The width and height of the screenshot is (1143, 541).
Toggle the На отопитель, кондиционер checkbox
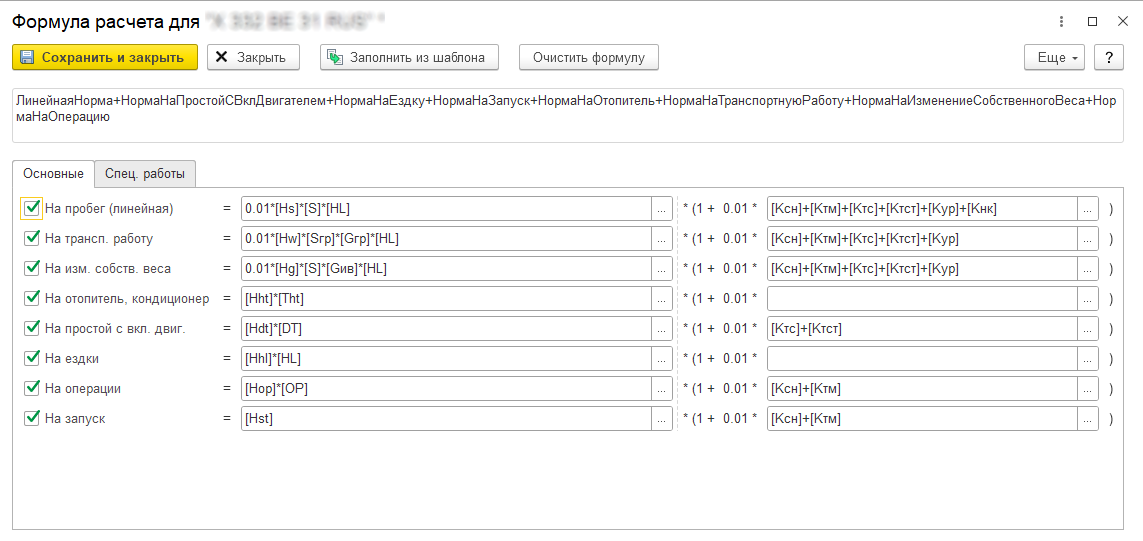point(32,299)
